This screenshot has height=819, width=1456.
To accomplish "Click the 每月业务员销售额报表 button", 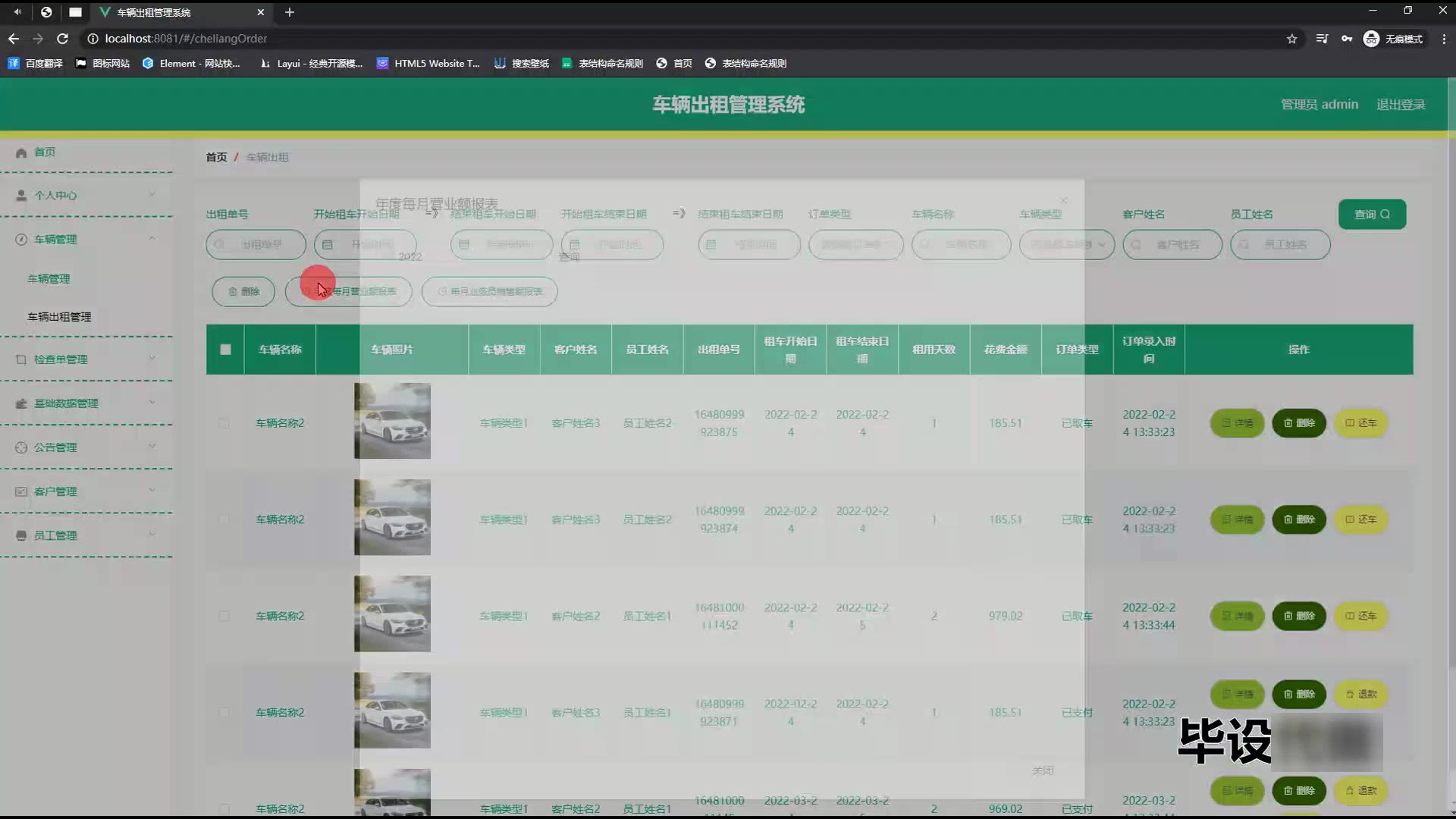I will [489, 292].
